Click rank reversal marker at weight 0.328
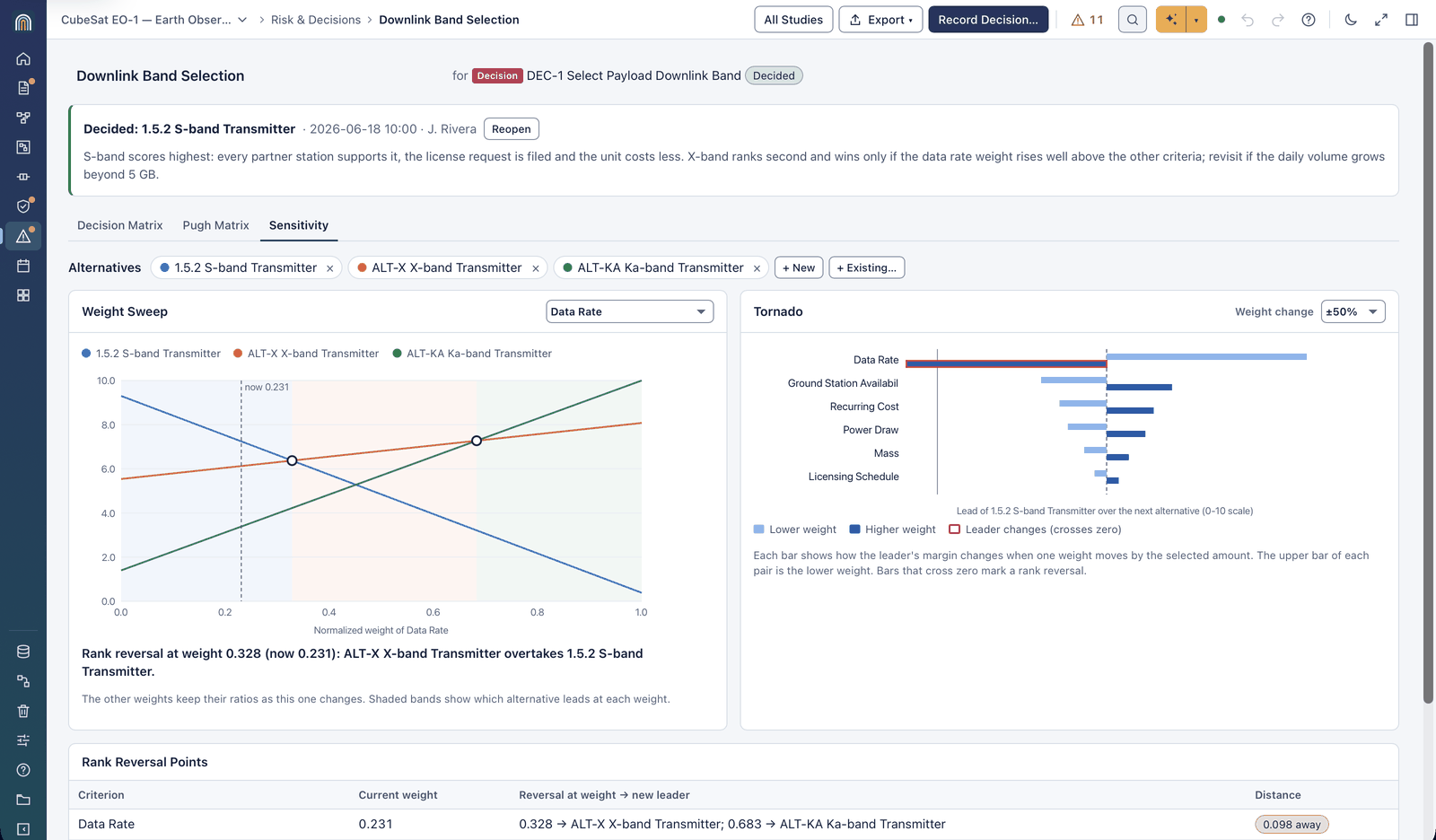The image size is (1436, 840). point(292,460)
